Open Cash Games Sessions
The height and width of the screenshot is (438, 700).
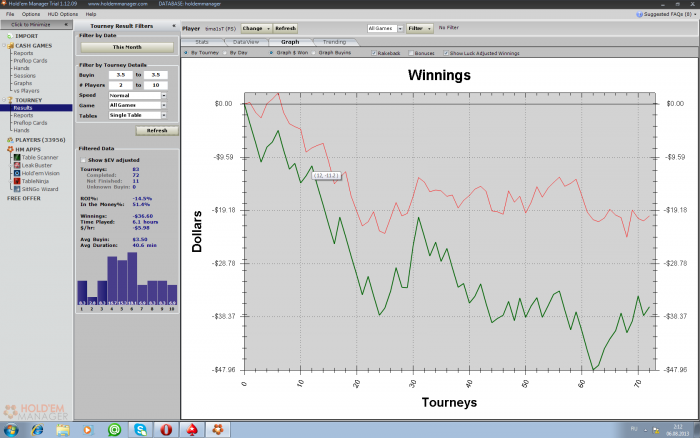click(x=24, y=75)
